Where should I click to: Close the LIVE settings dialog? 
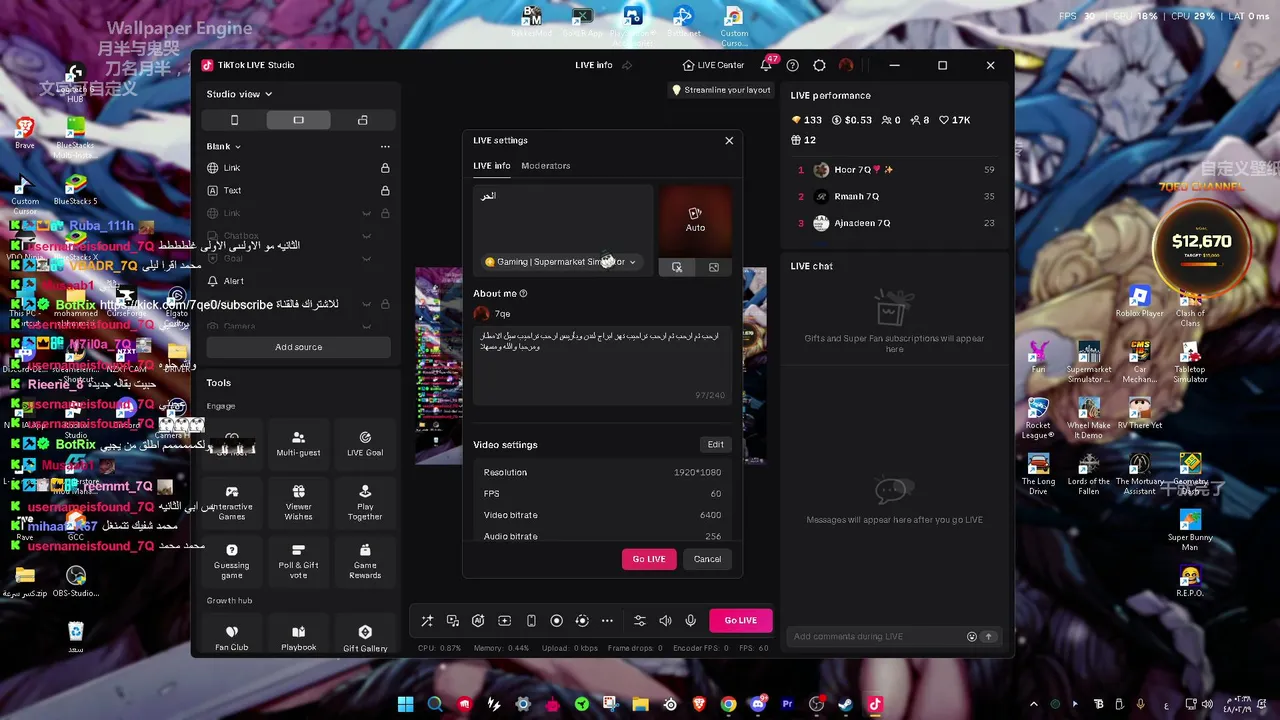coord(729,141)
